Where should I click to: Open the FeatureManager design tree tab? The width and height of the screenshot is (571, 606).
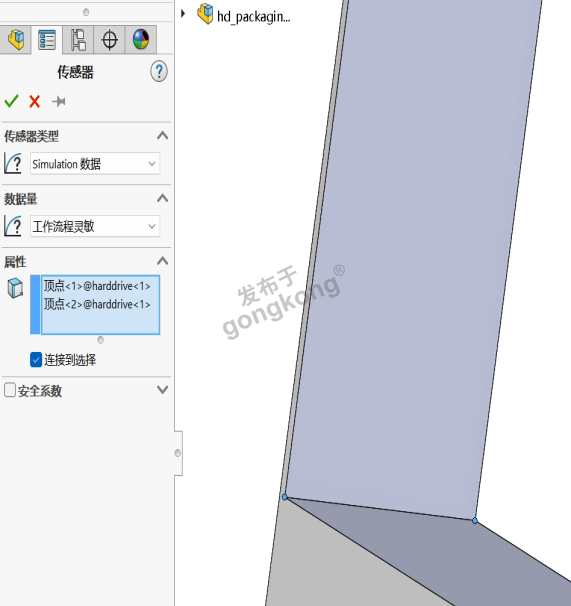[15, 40]
